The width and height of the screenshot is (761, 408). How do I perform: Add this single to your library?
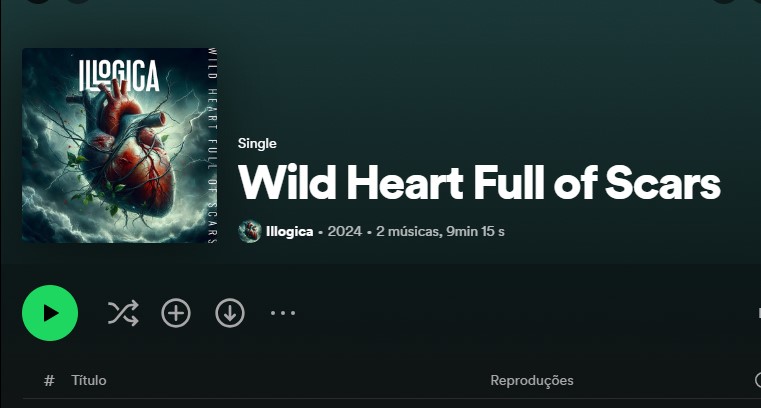tap(176, 313)
